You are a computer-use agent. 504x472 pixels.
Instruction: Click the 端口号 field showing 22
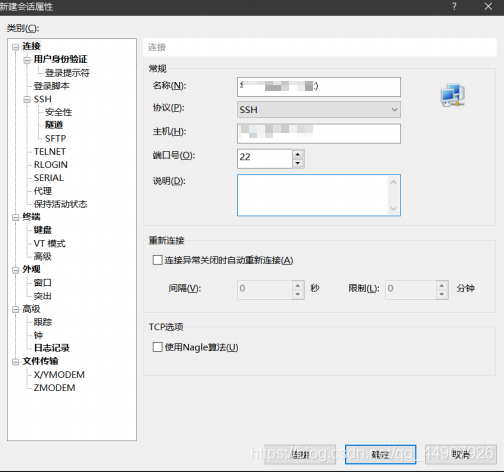(265, 159)
